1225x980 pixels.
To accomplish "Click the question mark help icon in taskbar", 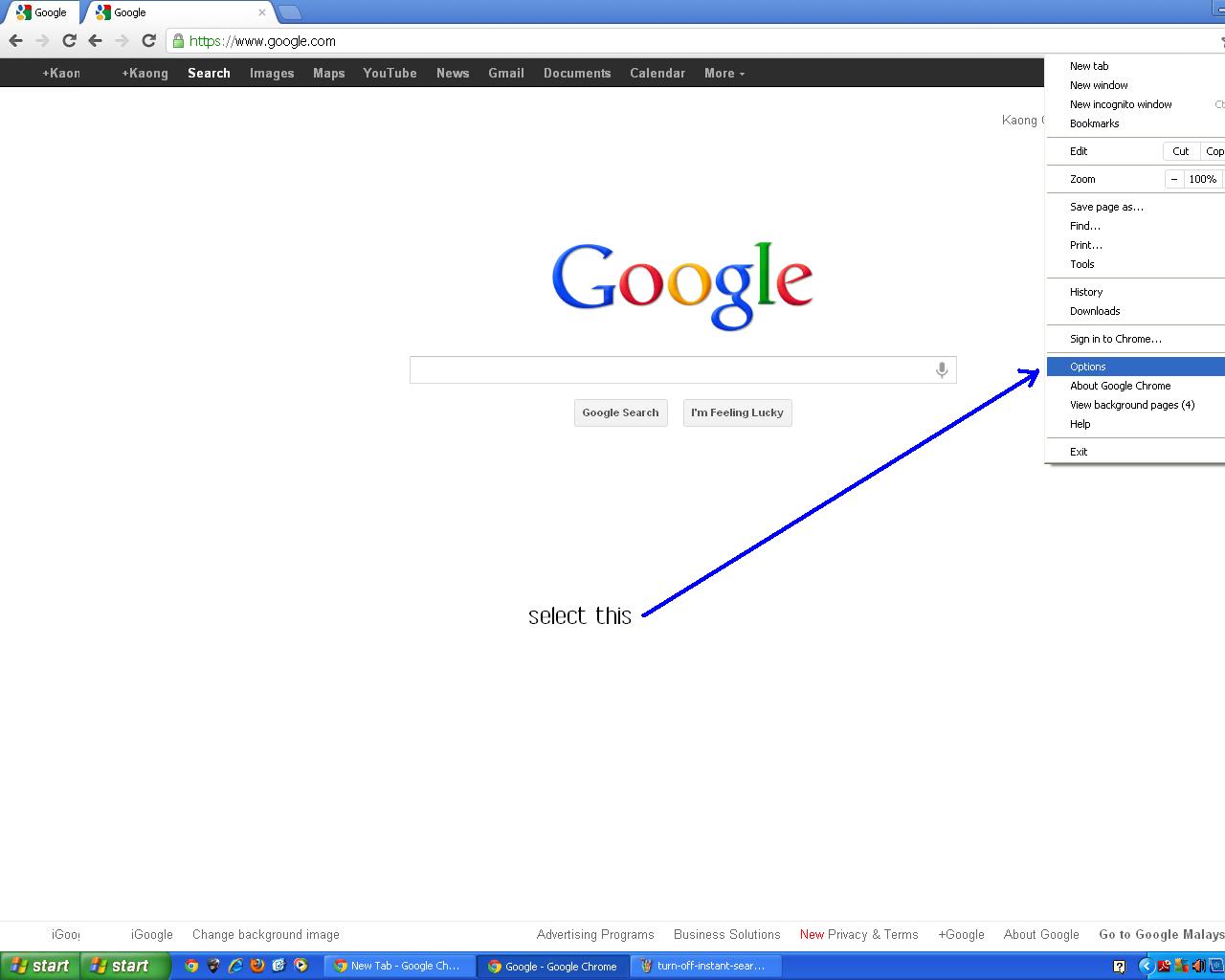I will click(1120, 967).
